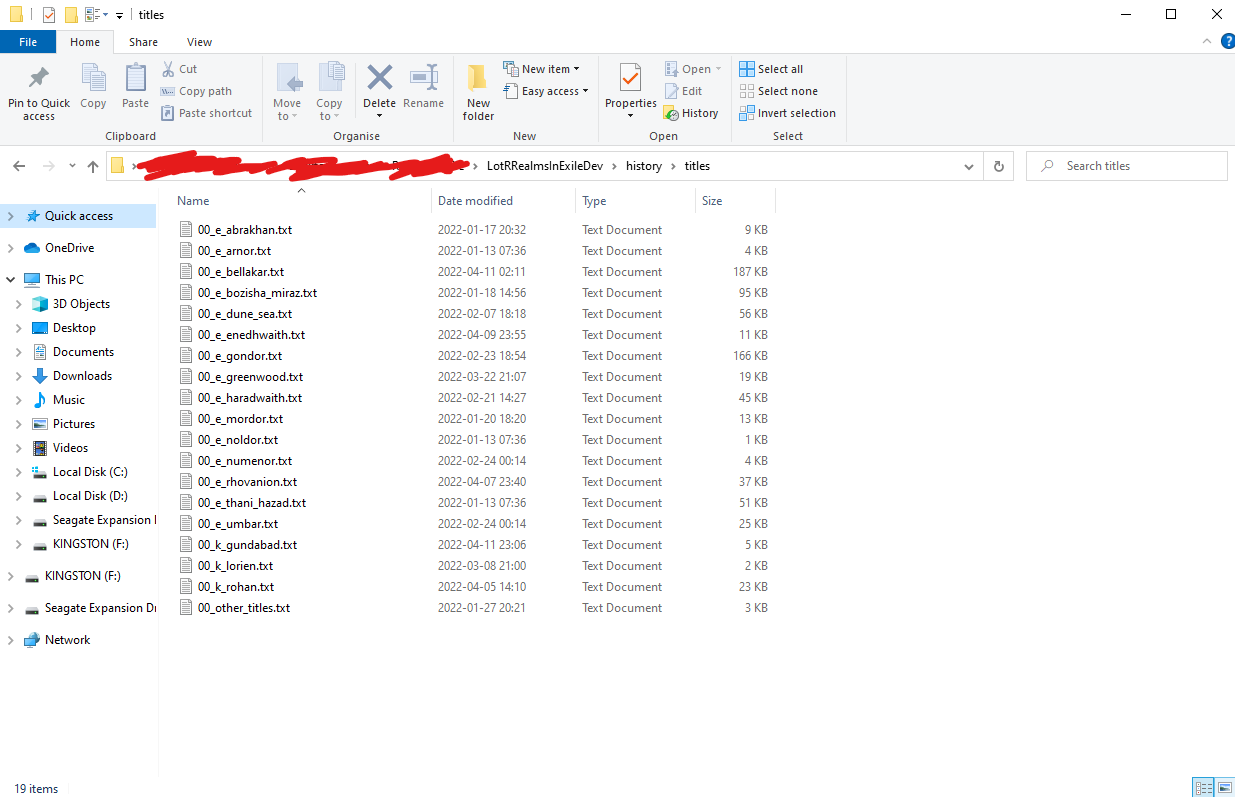Sort by the Name column header

[x=301, y=200]
